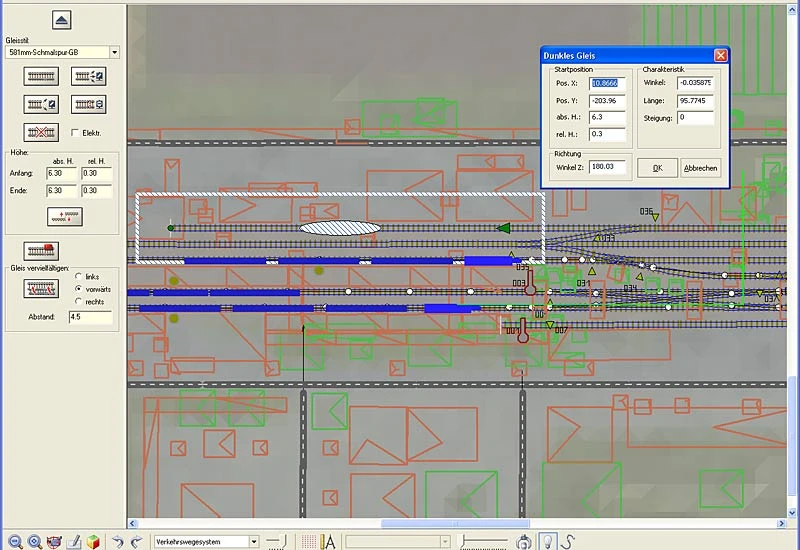This screenshot has width=800, height=550.
Task: Click the Winkel input field
Action: click(x=695, y=83)
